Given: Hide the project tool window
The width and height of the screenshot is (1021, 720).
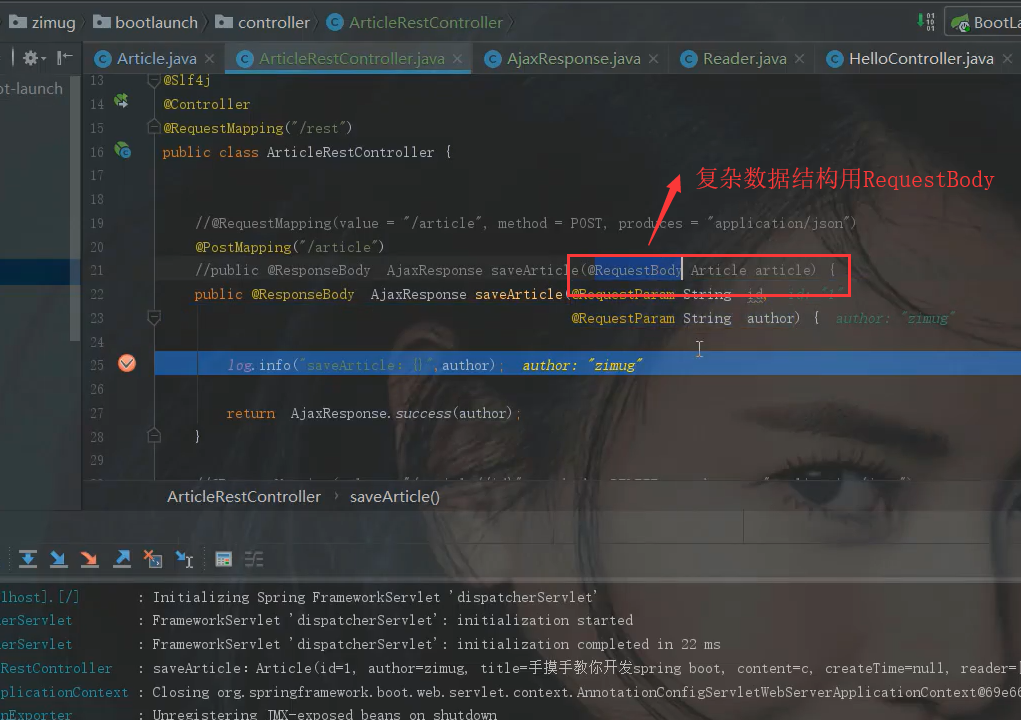Looking at the screenshot, I should [x=64, y=59].
